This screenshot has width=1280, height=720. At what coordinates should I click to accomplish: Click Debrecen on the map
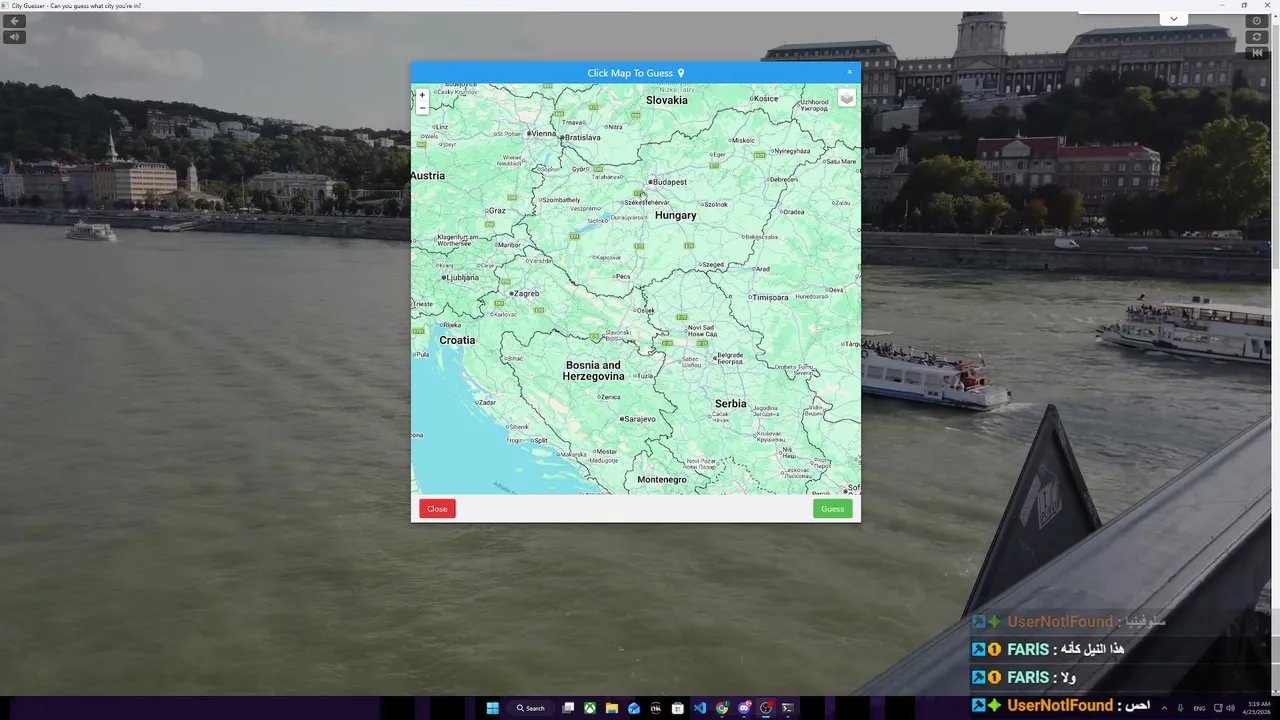(x=783, y=180)
